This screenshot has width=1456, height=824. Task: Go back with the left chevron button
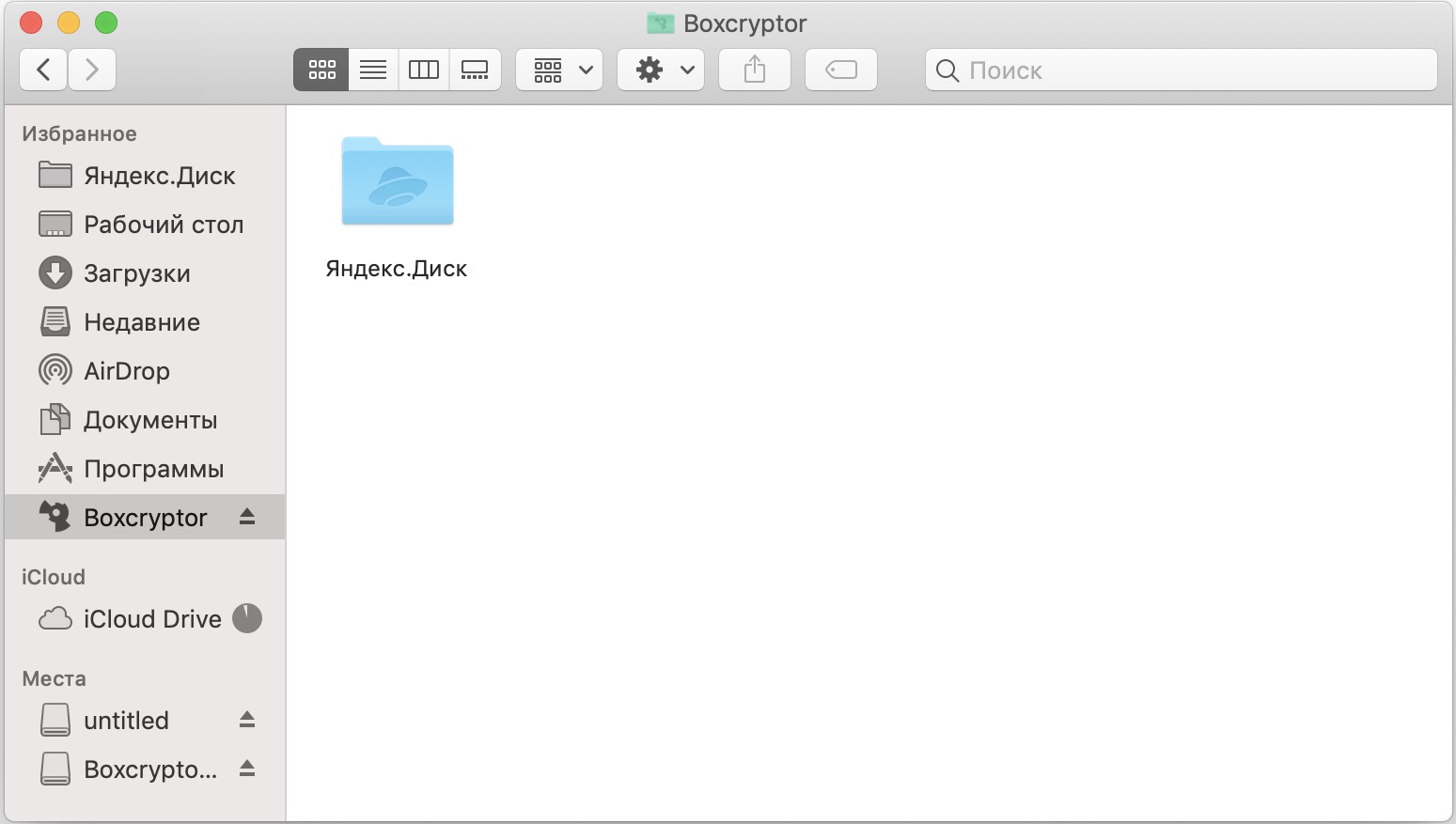[43, 70]
